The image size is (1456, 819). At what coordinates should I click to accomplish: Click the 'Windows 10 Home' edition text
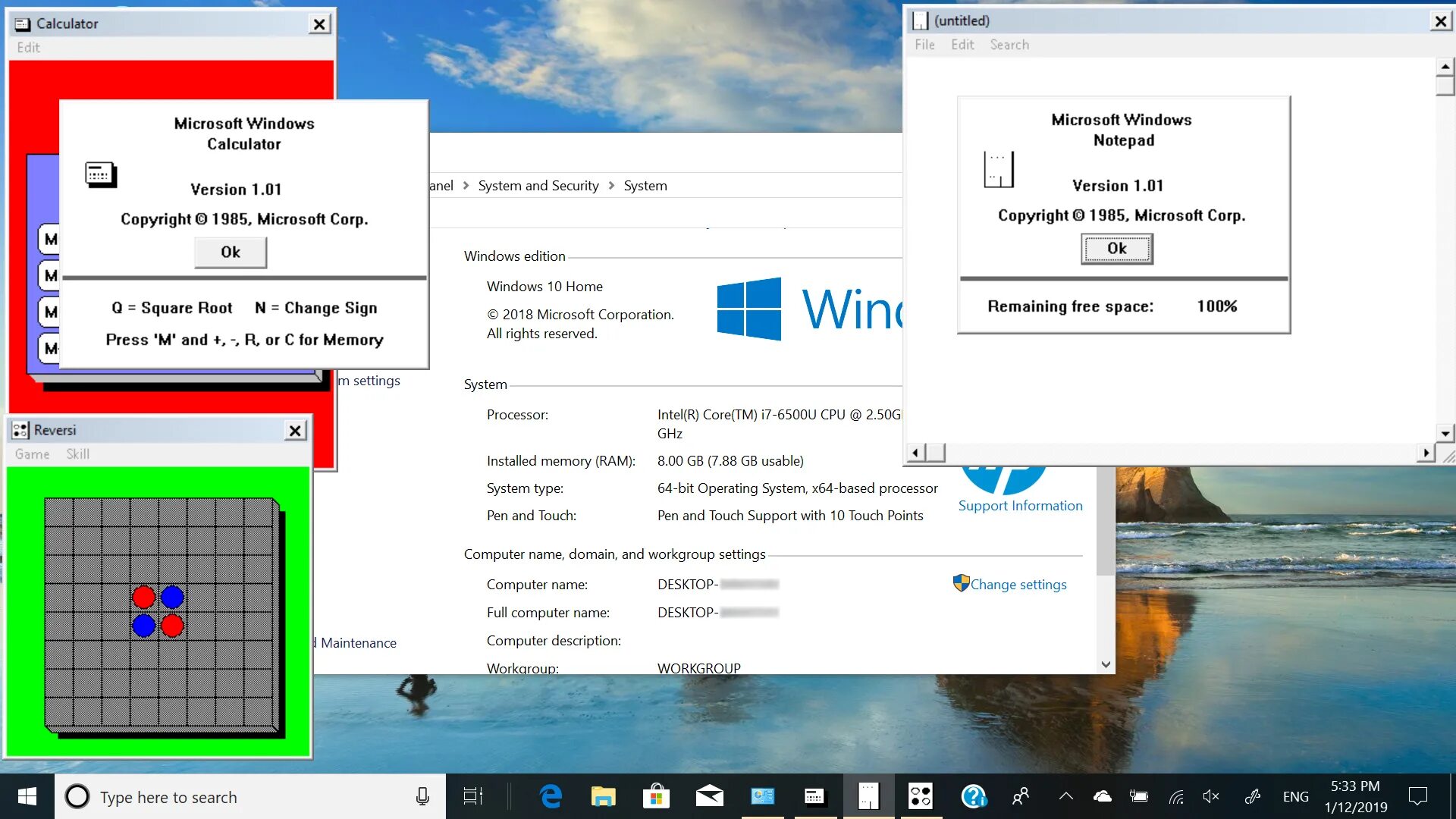click(x=544, y=287)
